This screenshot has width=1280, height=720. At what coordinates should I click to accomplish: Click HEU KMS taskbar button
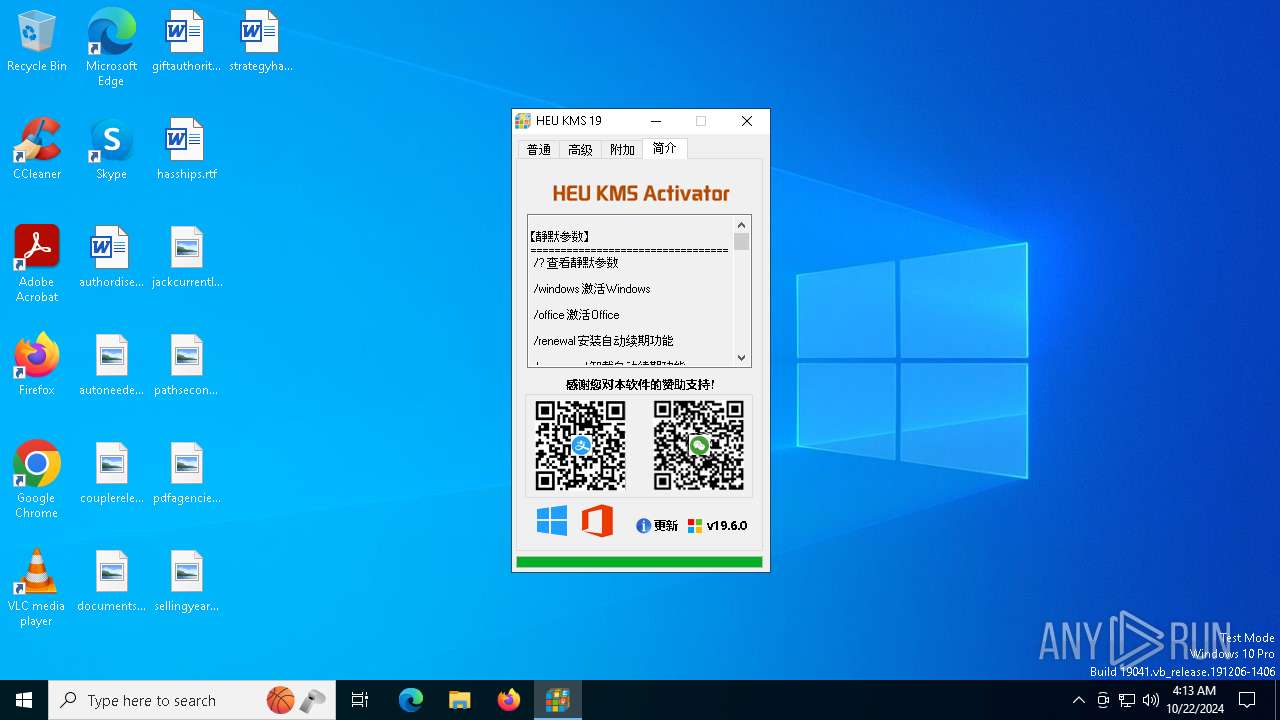[558, 700]
